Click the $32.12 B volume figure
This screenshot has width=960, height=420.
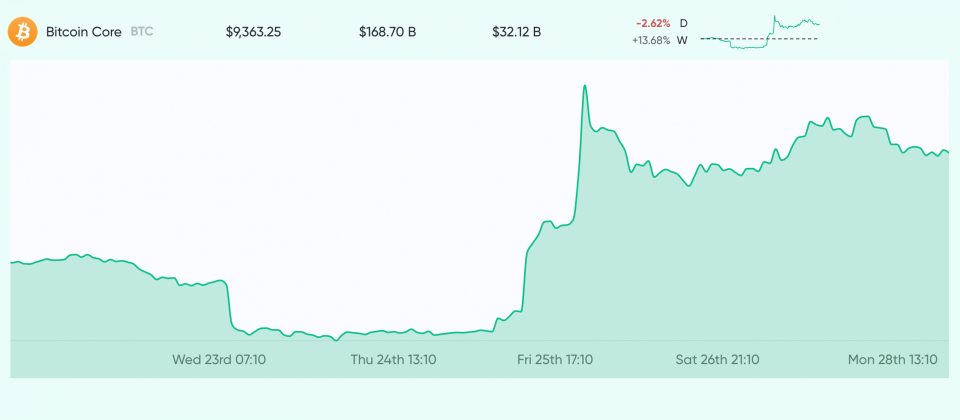pos(516,32)
